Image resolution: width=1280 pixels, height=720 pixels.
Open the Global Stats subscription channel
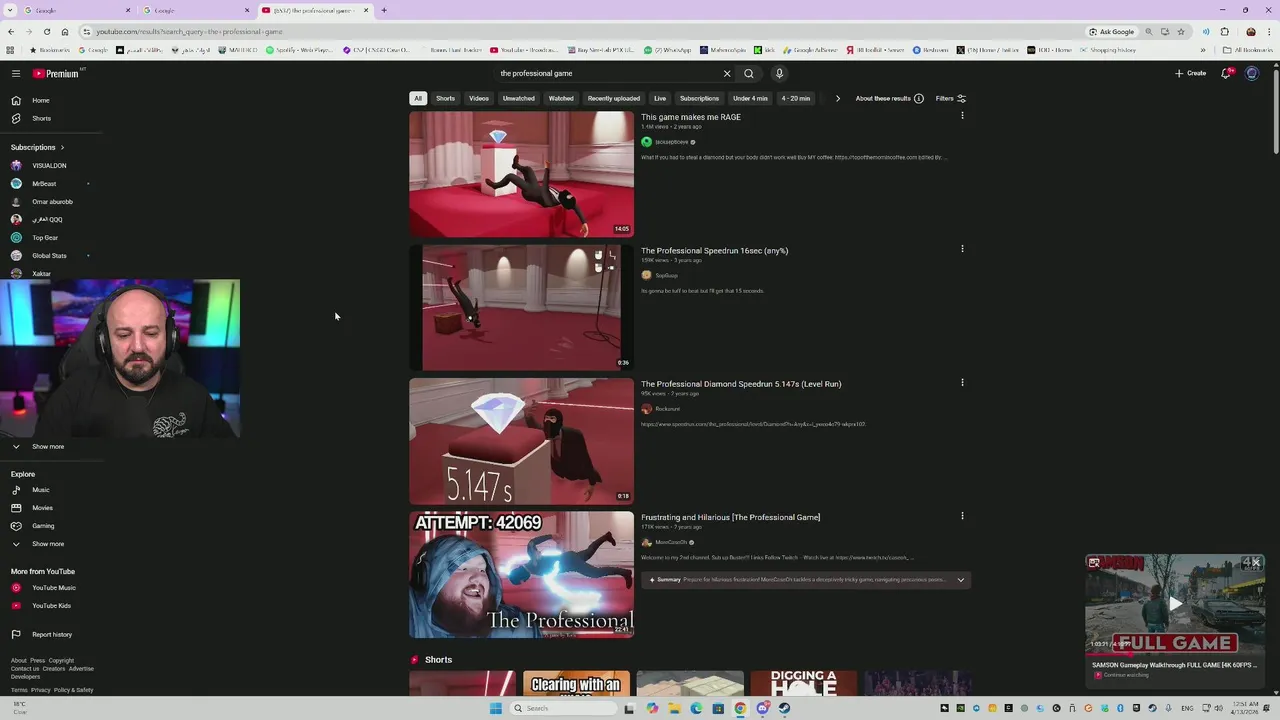49,256
